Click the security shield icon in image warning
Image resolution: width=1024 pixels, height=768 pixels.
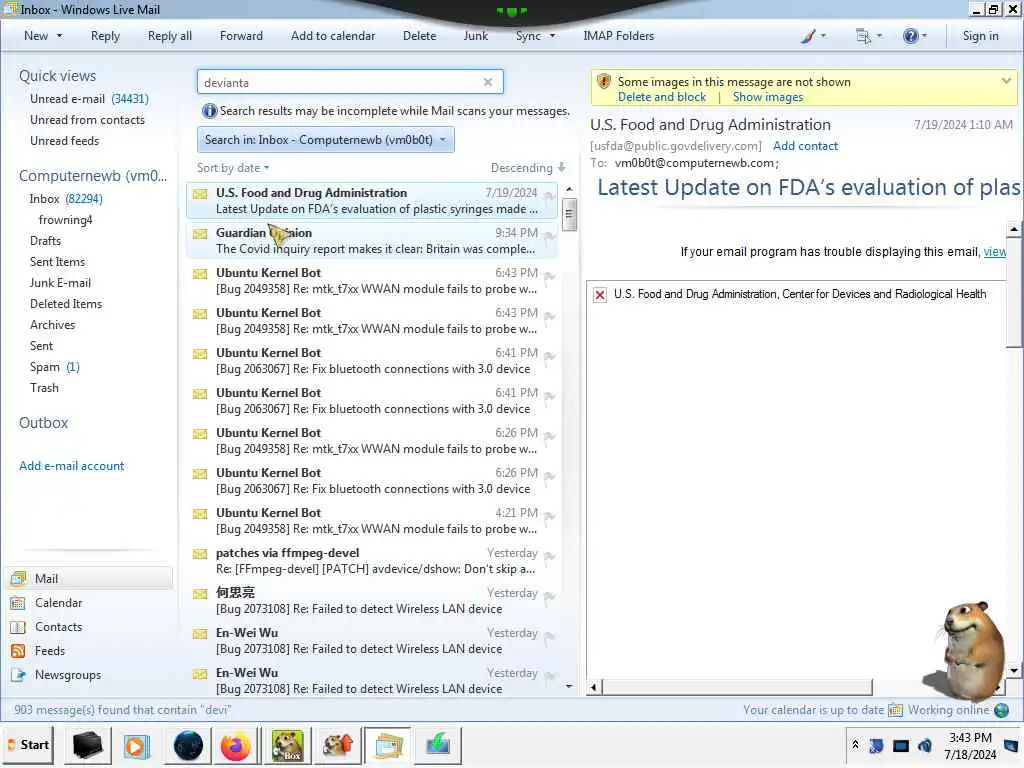click(604, 82)
